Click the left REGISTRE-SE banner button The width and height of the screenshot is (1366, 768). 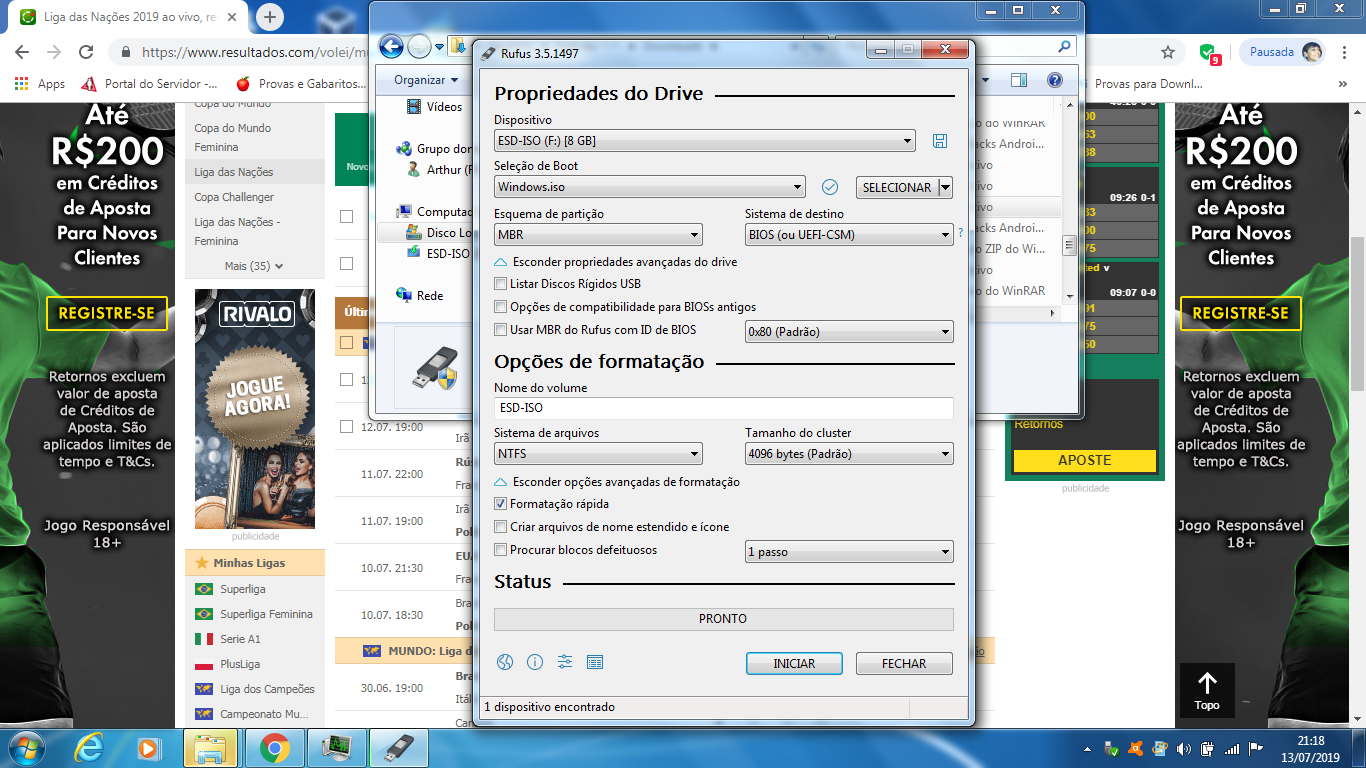coord(106,313)
